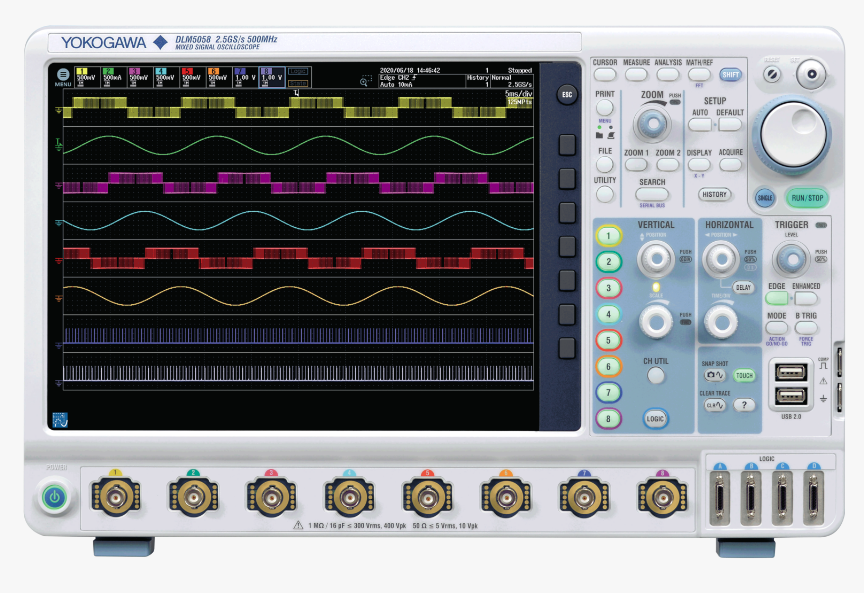Open the 5ms/div time base readout

[x=518, y=93]
